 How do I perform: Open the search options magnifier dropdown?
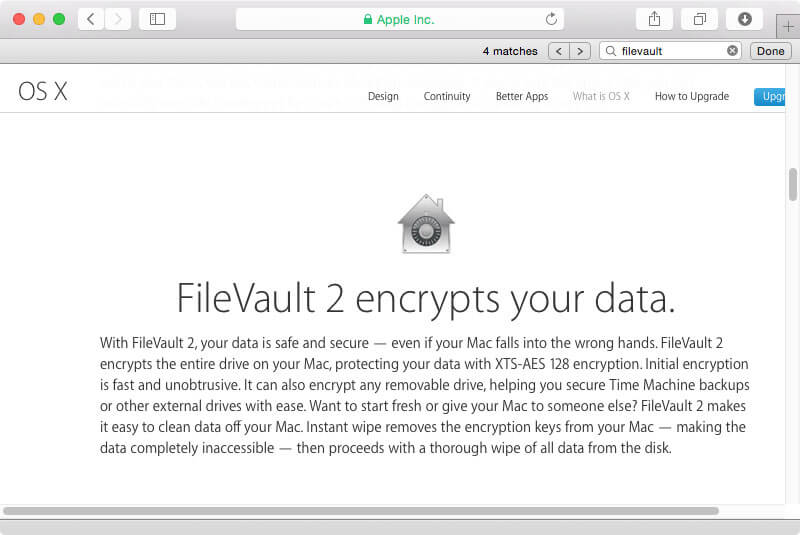pyautogui.click(x=610, y=51)
